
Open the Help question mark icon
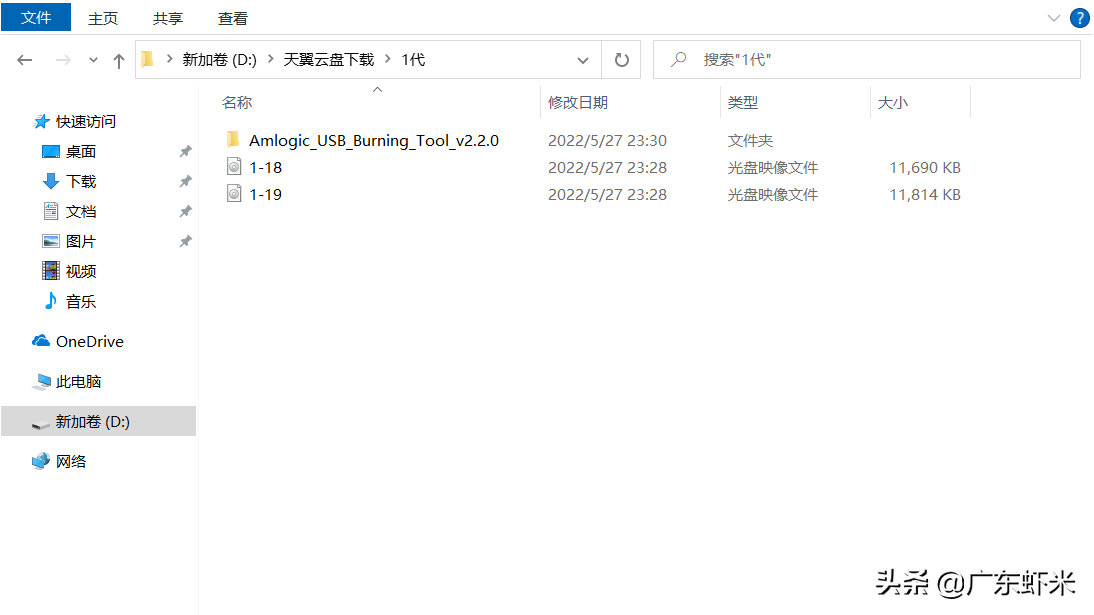coord(1079,18)
